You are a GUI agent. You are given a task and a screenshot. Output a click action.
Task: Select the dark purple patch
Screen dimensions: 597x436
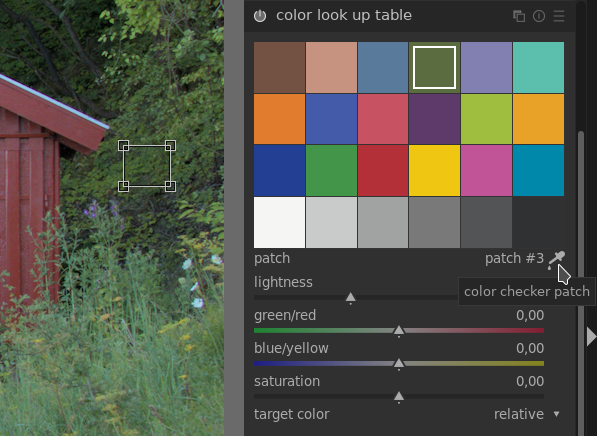[434, 119]
